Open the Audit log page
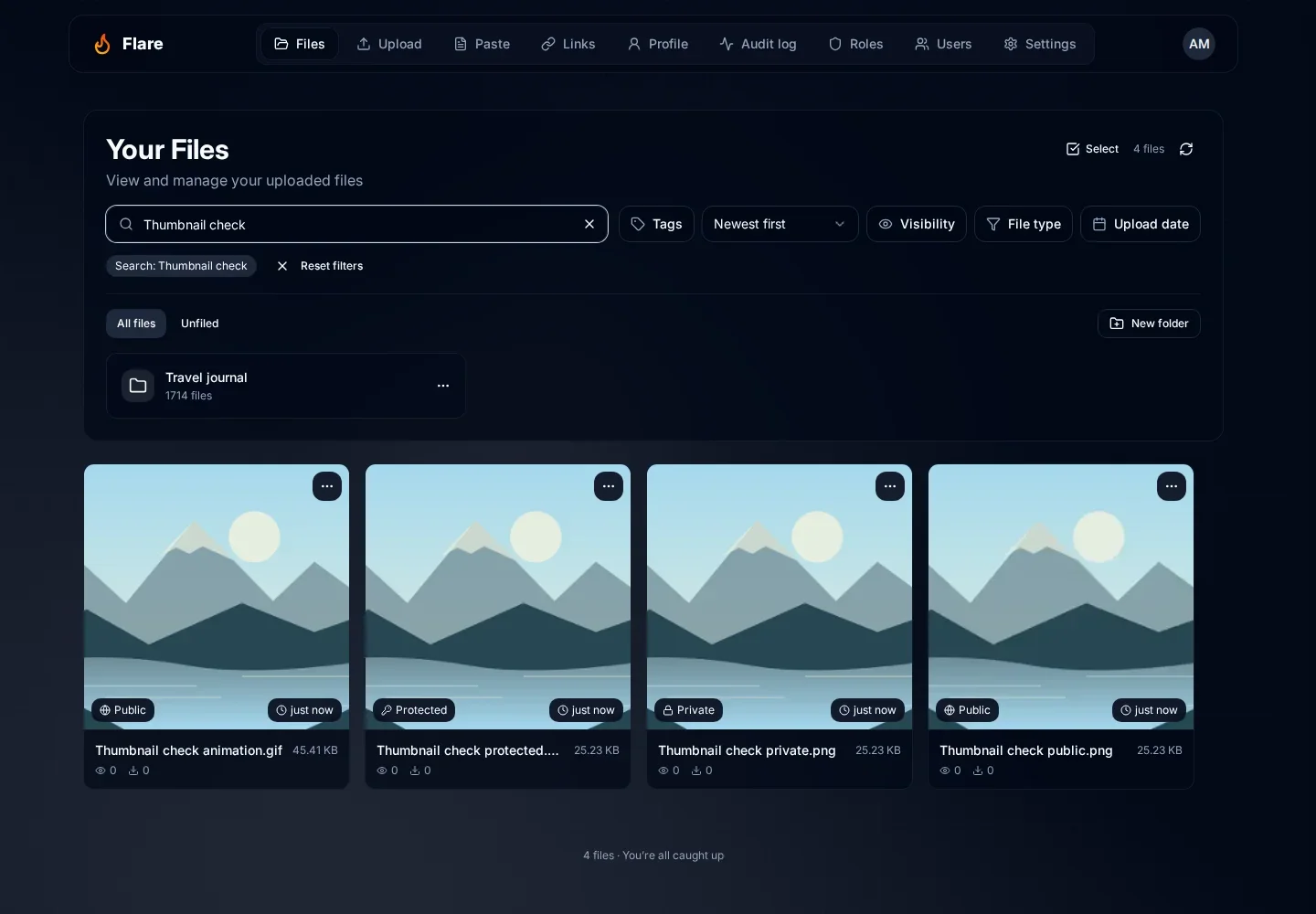The width and height of the screenshot is (1316, 914). 758,44
